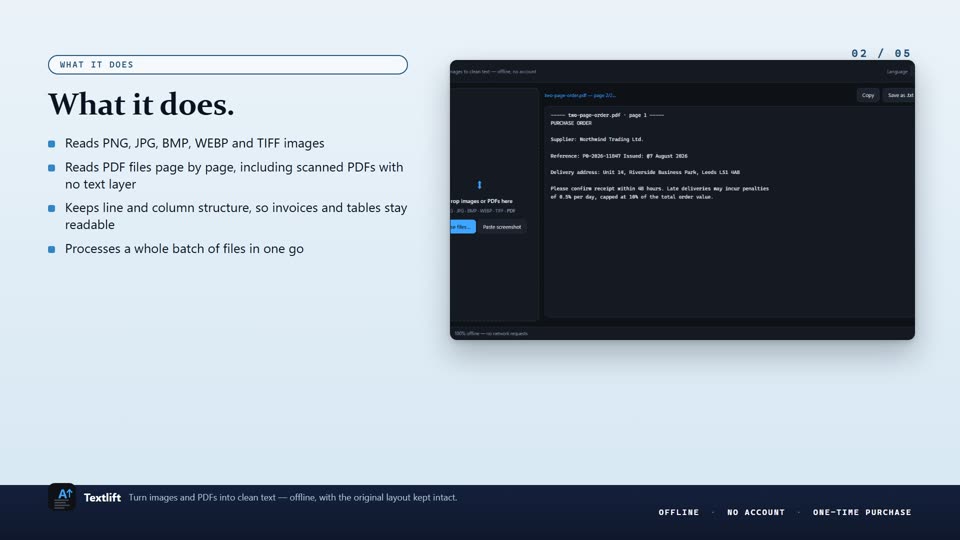Image resolution: width=960 pixels, height=540 pixels.
Task: Click the extracted text output area
Action: [729, 211]
